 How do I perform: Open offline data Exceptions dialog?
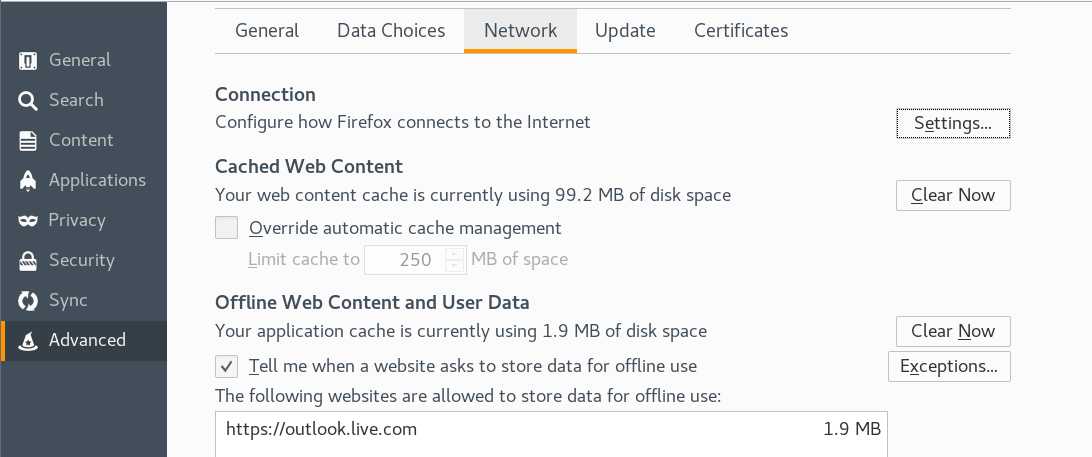(x=949, y=367)
